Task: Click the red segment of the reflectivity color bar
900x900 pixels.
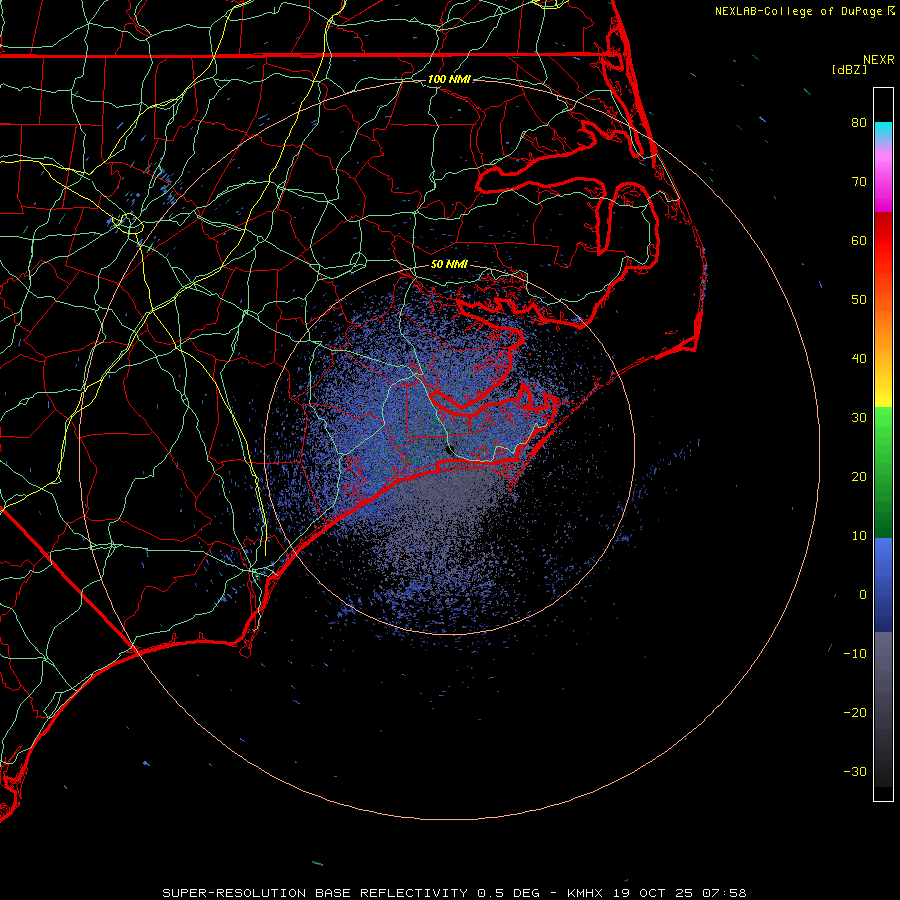Action: [883, 241]
